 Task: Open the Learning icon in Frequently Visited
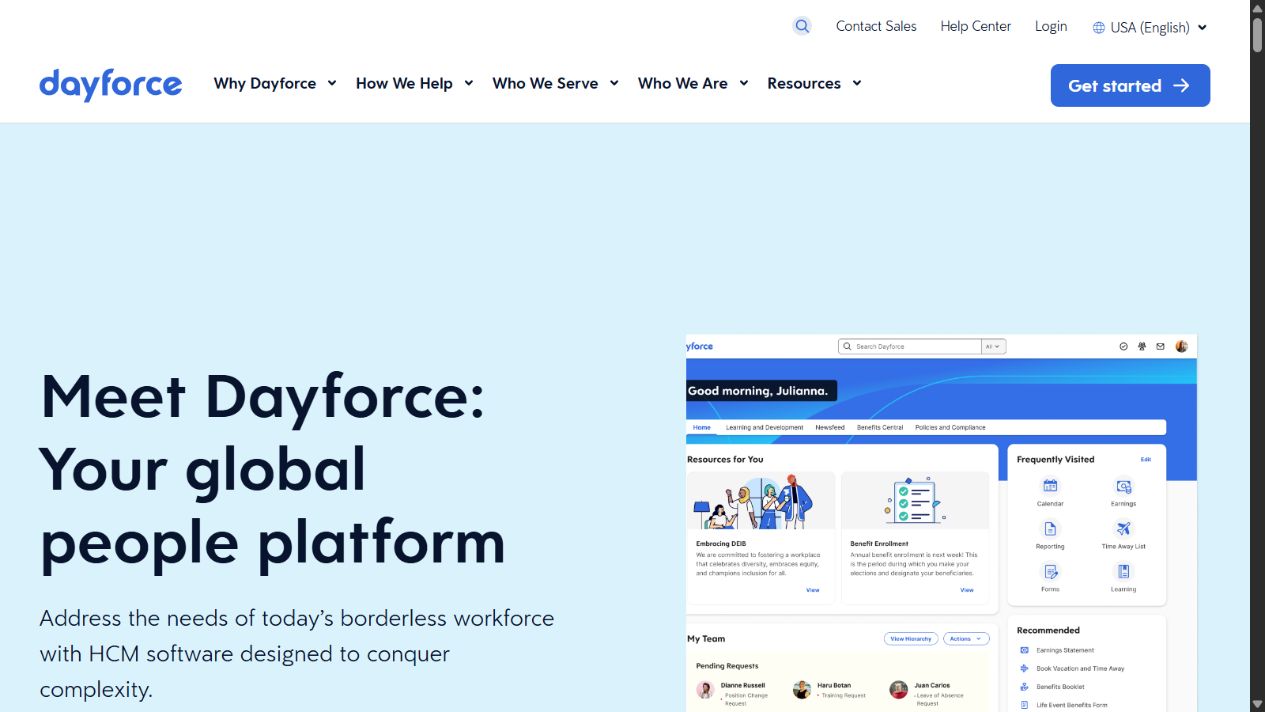[1123, 572]
